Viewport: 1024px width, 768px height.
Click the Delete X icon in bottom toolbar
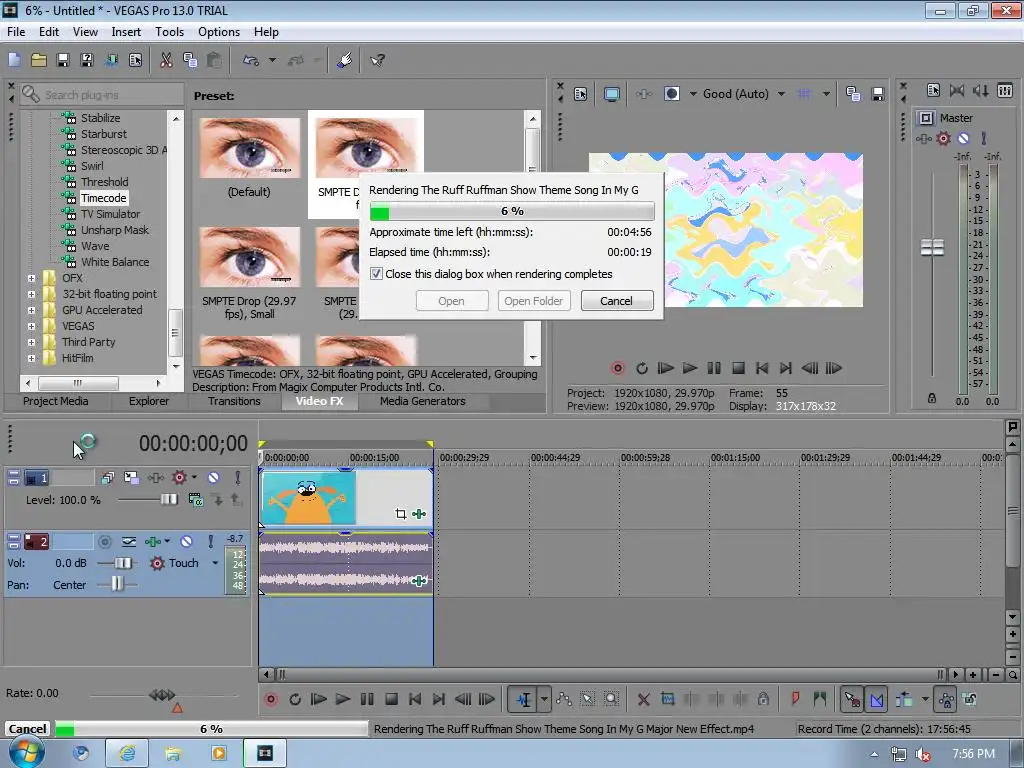coord(643,699)
